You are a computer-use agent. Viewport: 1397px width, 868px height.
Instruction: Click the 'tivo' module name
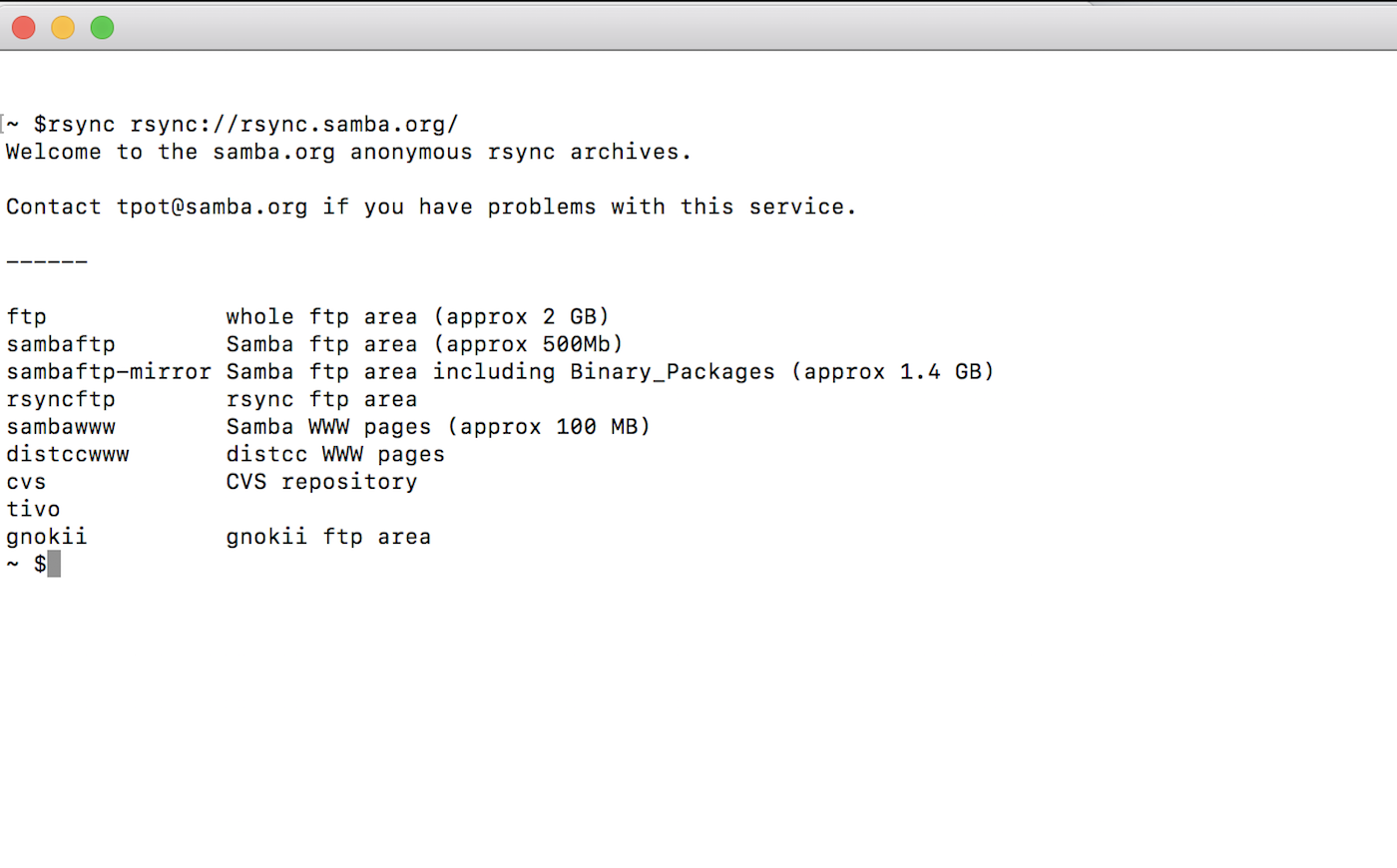(x=33, y=510)
